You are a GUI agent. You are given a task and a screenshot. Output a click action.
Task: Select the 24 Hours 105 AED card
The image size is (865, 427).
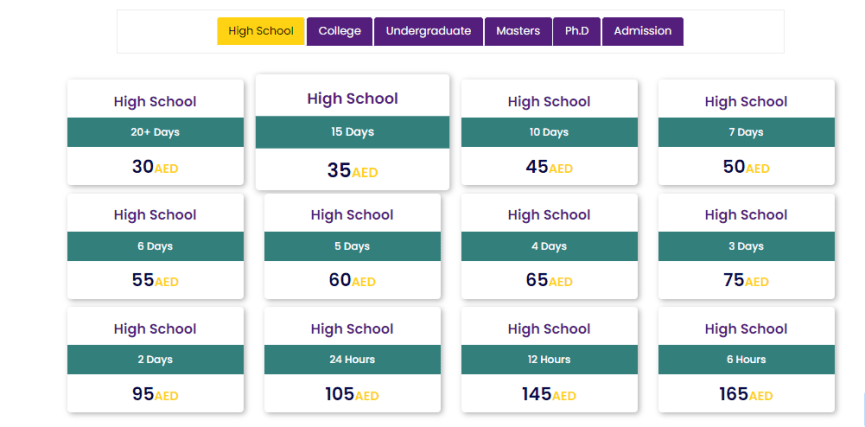352,360
